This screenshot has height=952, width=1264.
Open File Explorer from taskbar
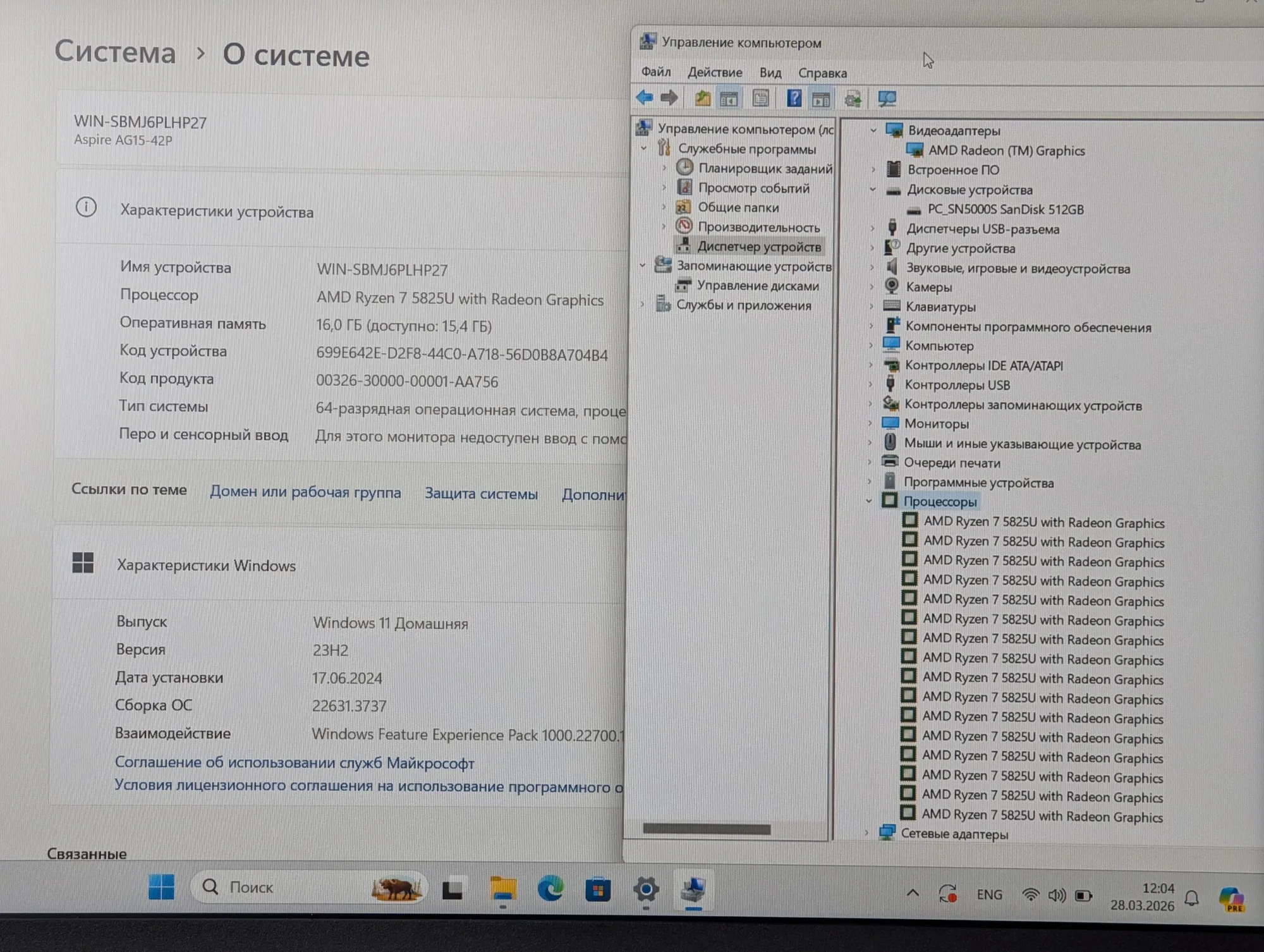coord(503,889)
